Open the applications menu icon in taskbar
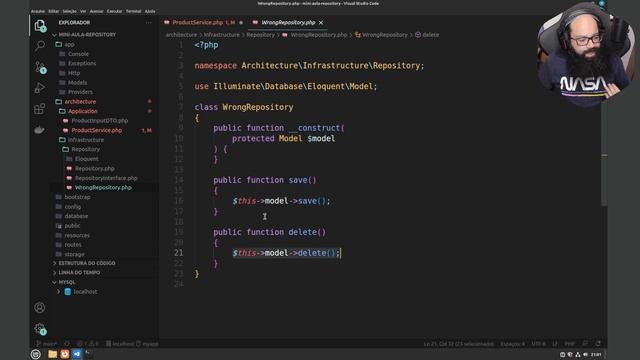This screenshot has width=640, height=360. (x=36, y=354)
